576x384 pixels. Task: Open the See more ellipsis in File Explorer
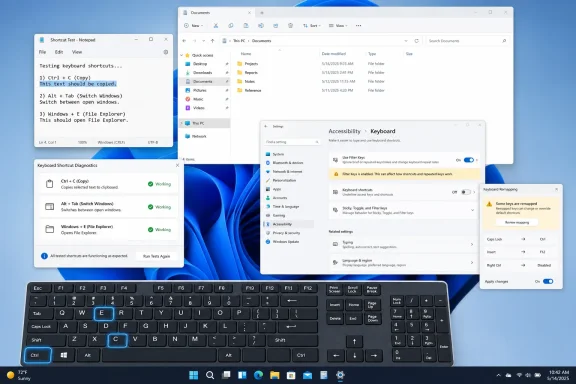pos(359,25)
